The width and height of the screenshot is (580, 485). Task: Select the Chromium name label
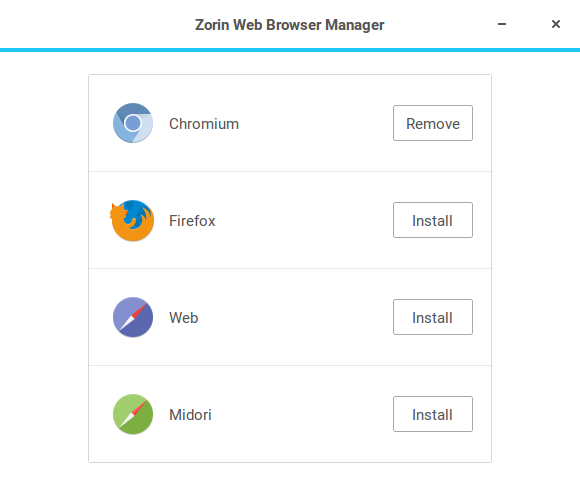point(204,124)
